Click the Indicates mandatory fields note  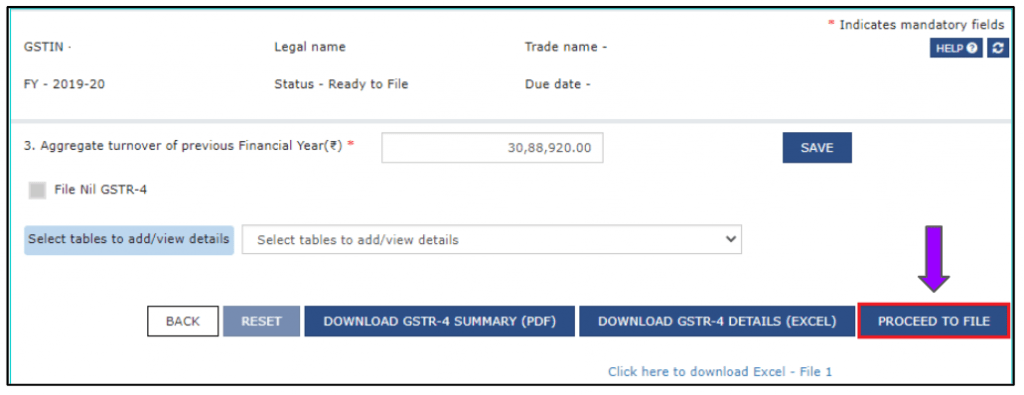(x=916, y=25)
